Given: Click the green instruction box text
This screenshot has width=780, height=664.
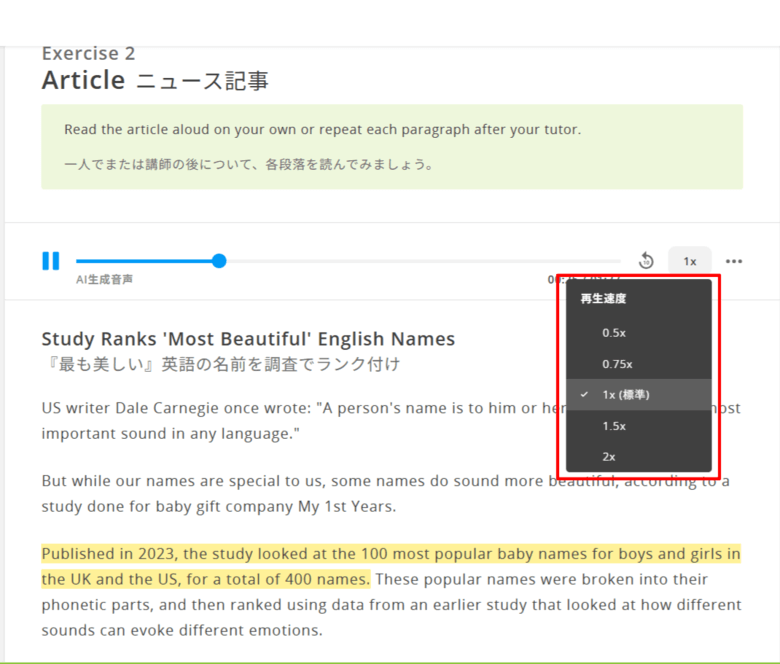Looking at the screenshot, I should point(322,130).
